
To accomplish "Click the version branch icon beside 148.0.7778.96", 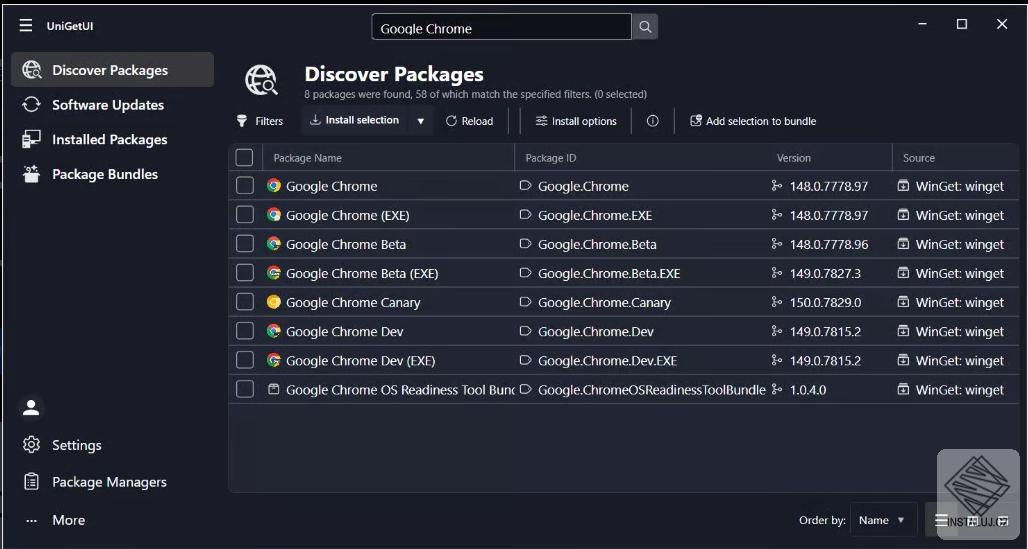I will click(x=777, y=244).
